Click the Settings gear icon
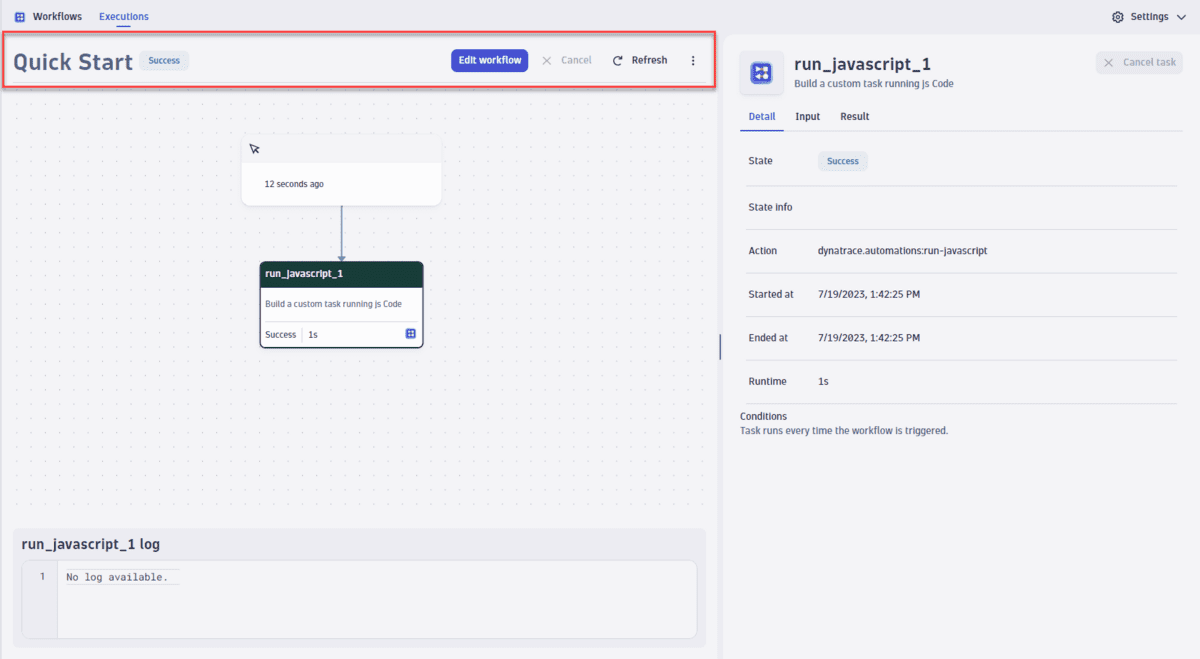Viewport: 1200px width, 659px height. pyautogui.click(x=1117, y=16)
